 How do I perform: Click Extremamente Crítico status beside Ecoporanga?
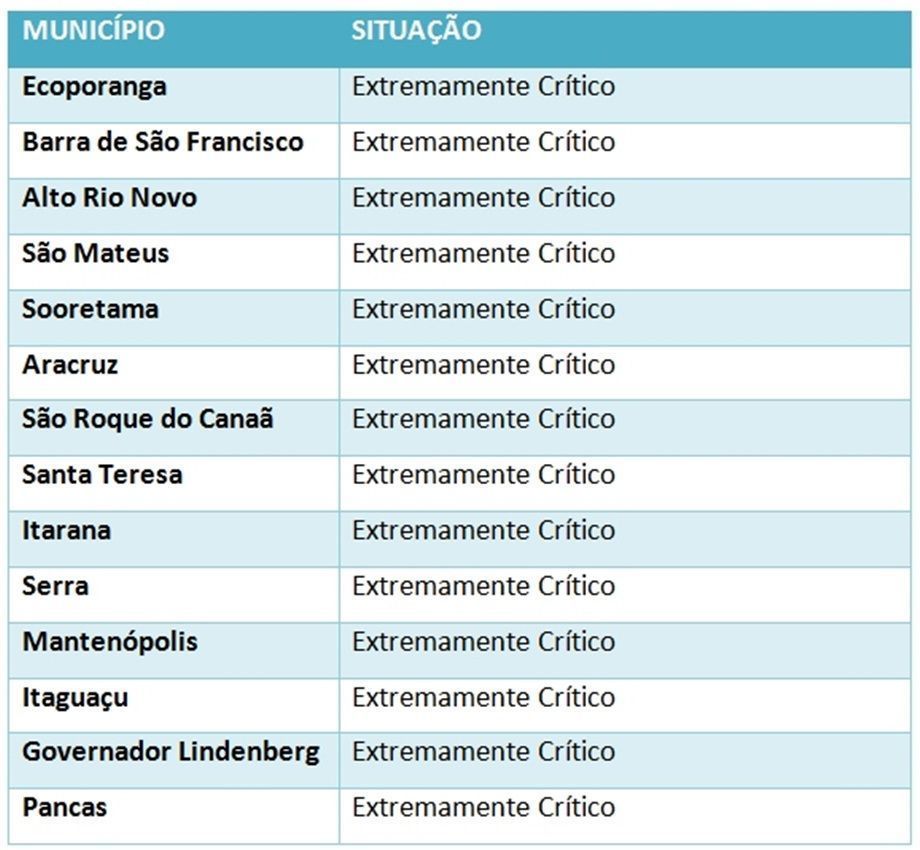(x=483, y=87)
